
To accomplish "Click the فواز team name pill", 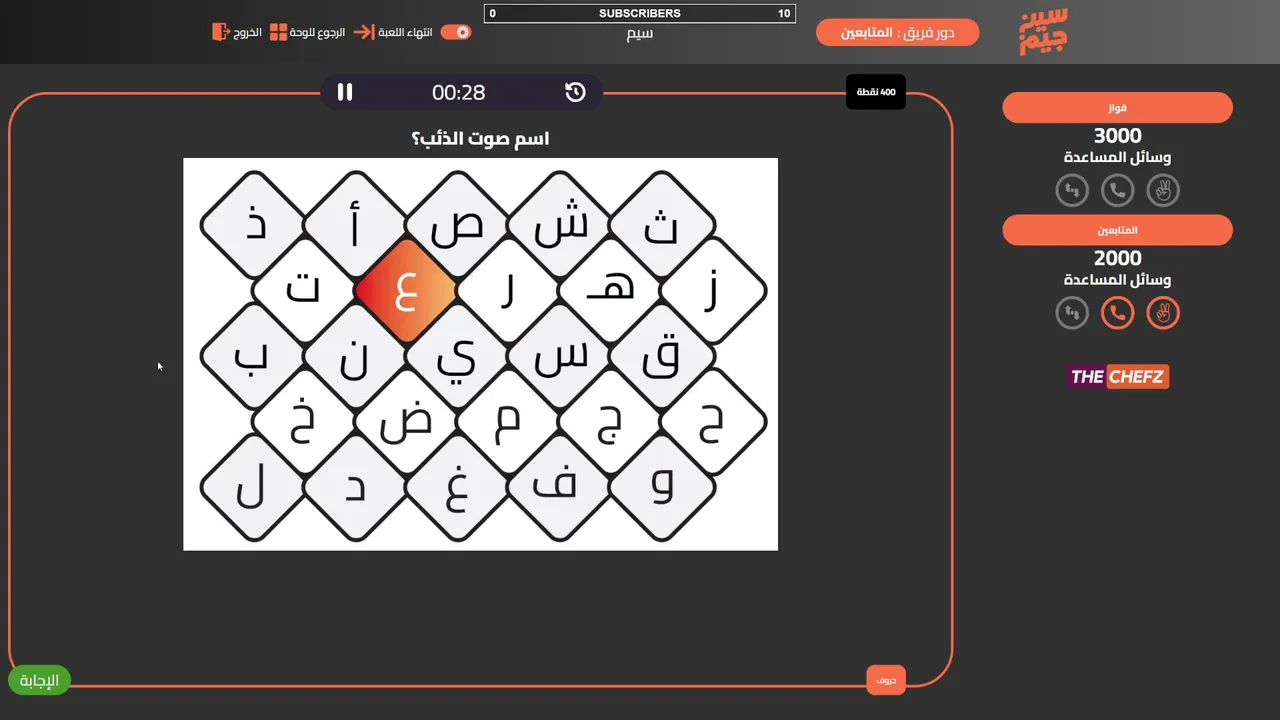I will pos(1117,108).
